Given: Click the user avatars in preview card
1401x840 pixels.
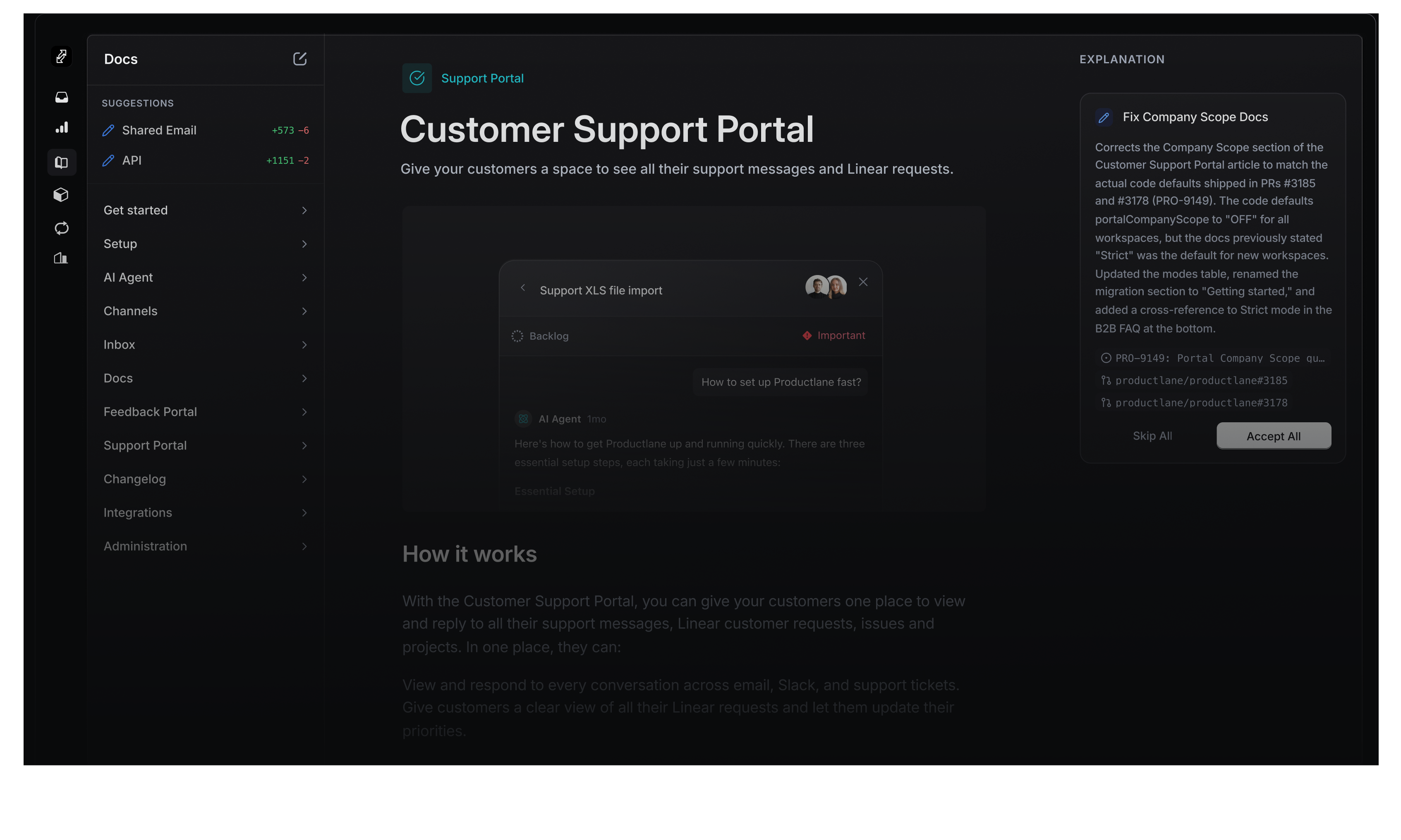Looking at the screenshot, I should pos(826,287).
